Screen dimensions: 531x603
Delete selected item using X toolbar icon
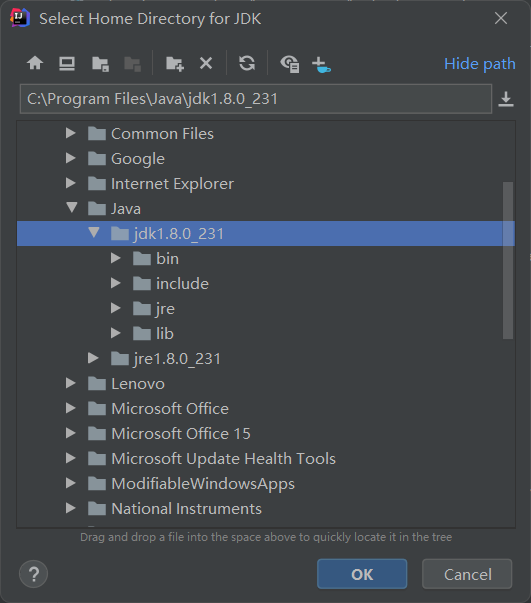pos(206,63)
